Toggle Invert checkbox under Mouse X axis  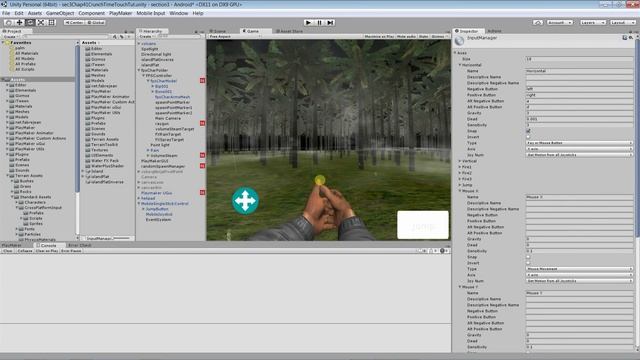coord(528,263)
